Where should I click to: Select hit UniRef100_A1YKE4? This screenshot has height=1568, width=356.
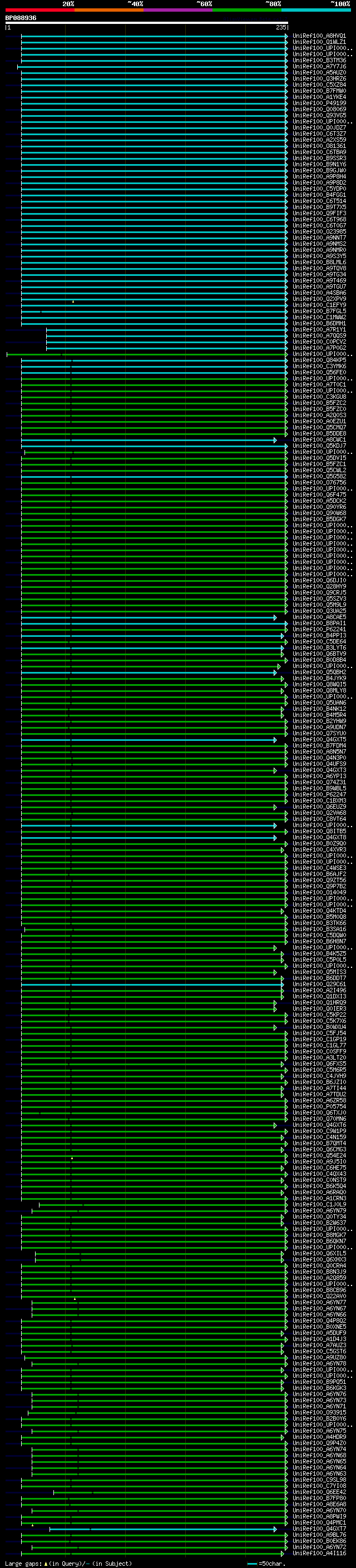pyautogui.click(x=319, y=97)
